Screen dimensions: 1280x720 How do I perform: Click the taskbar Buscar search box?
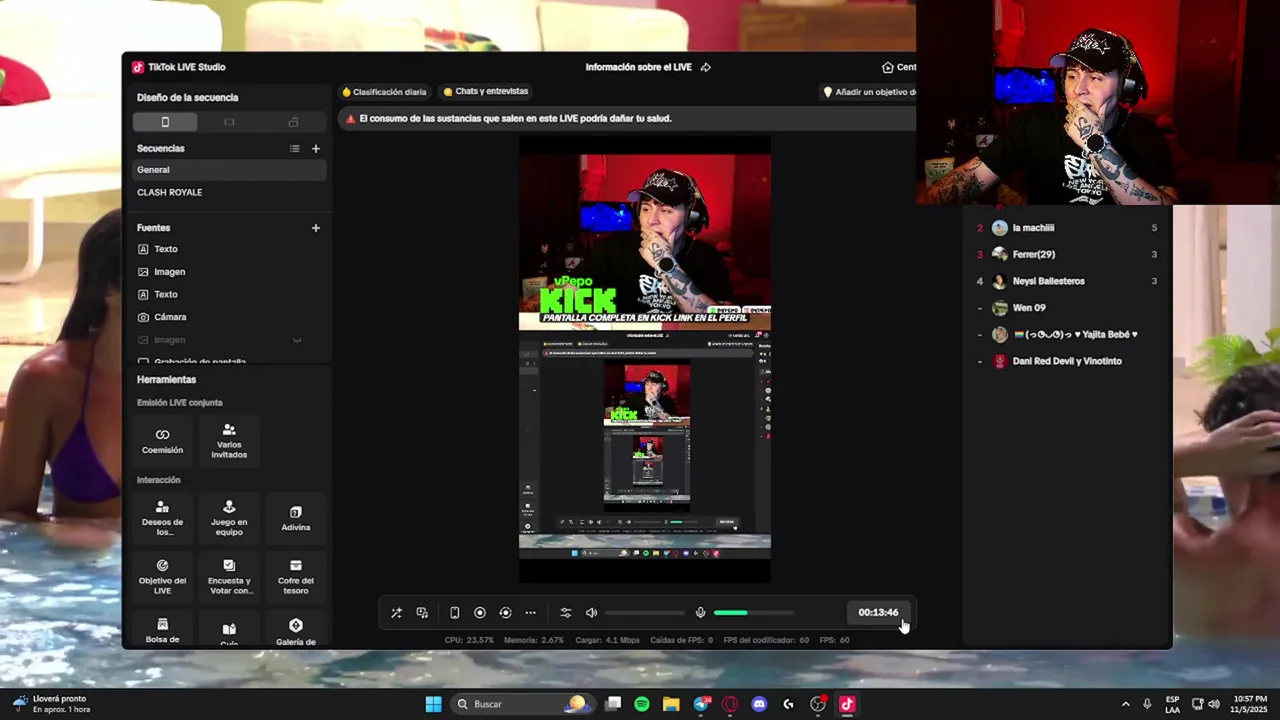pos(521,704)
